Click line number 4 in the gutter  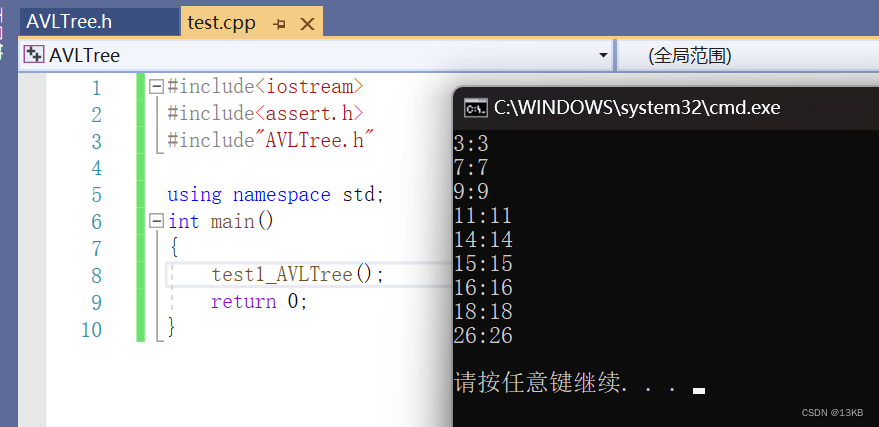click(97, 168)
